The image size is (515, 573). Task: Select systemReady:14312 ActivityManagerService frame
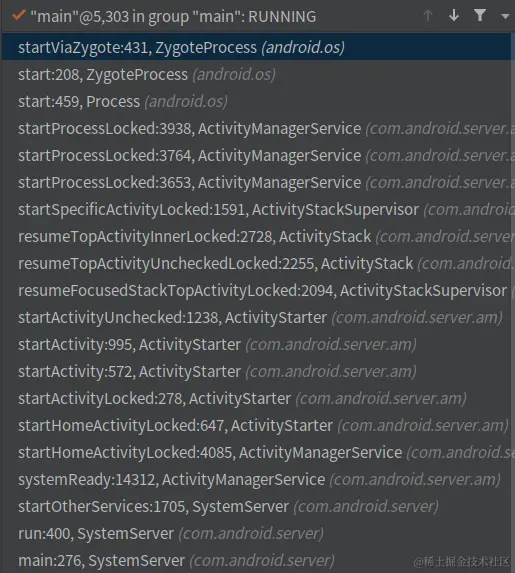tap(256, 479)
